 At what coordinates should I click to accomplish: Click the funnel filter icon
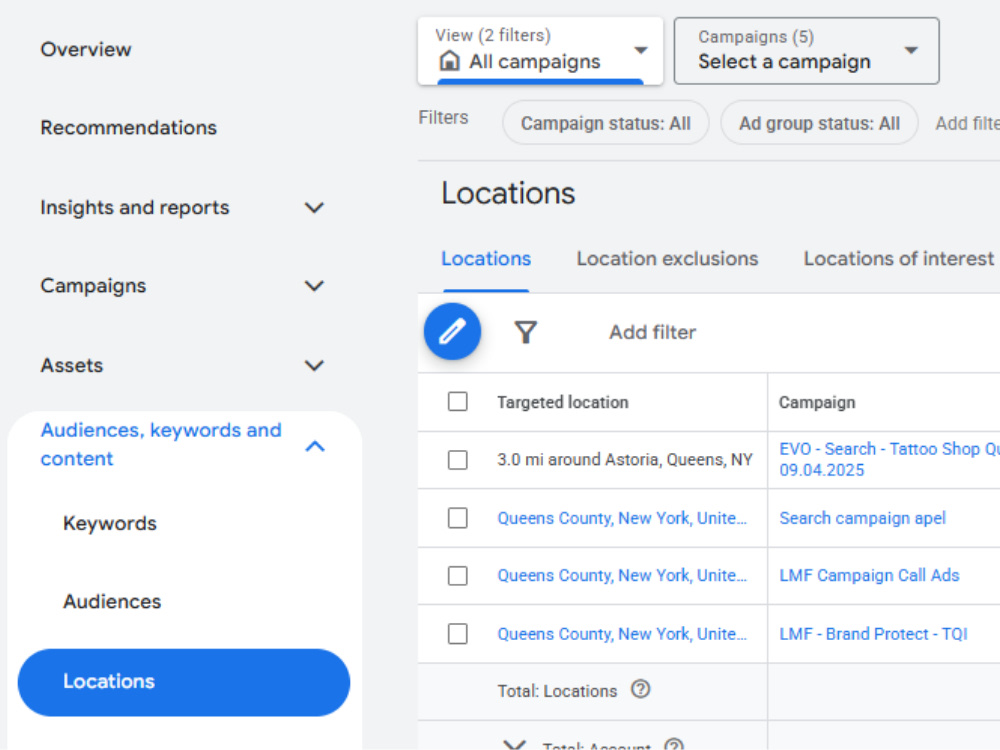(526, 332)
